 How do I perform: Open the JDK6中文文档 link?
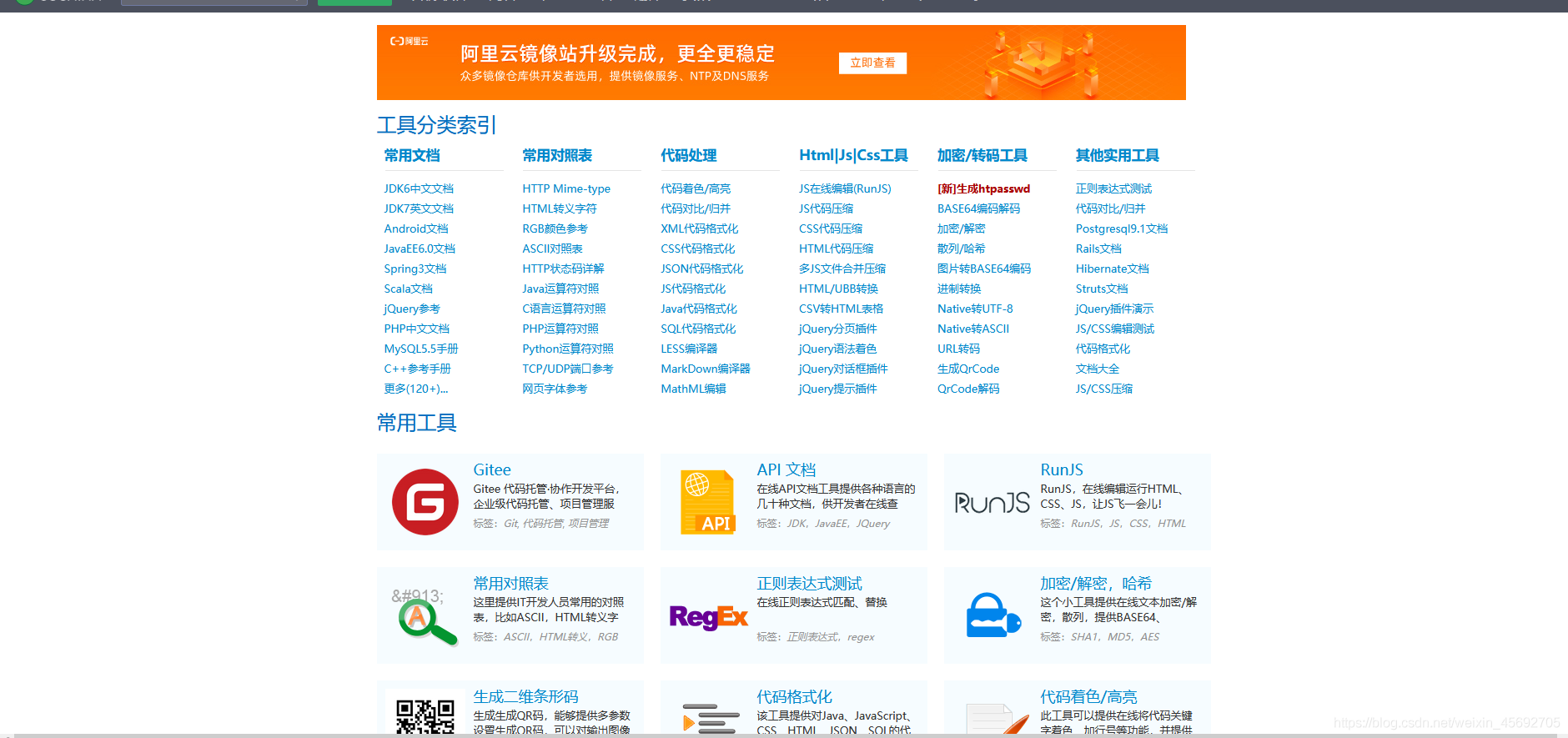(419, 188)
